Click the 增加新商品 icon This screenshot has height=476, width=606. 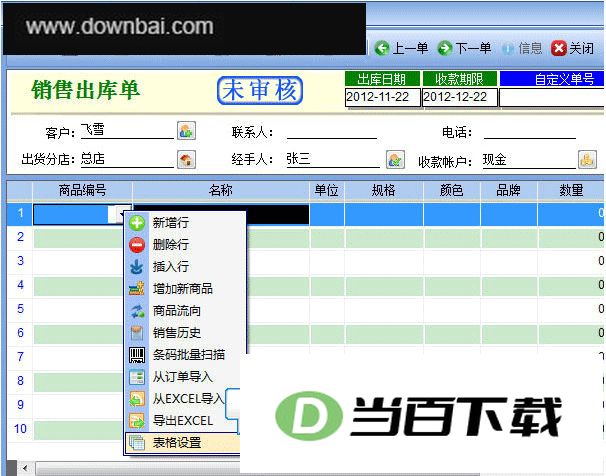coord(137,289)
